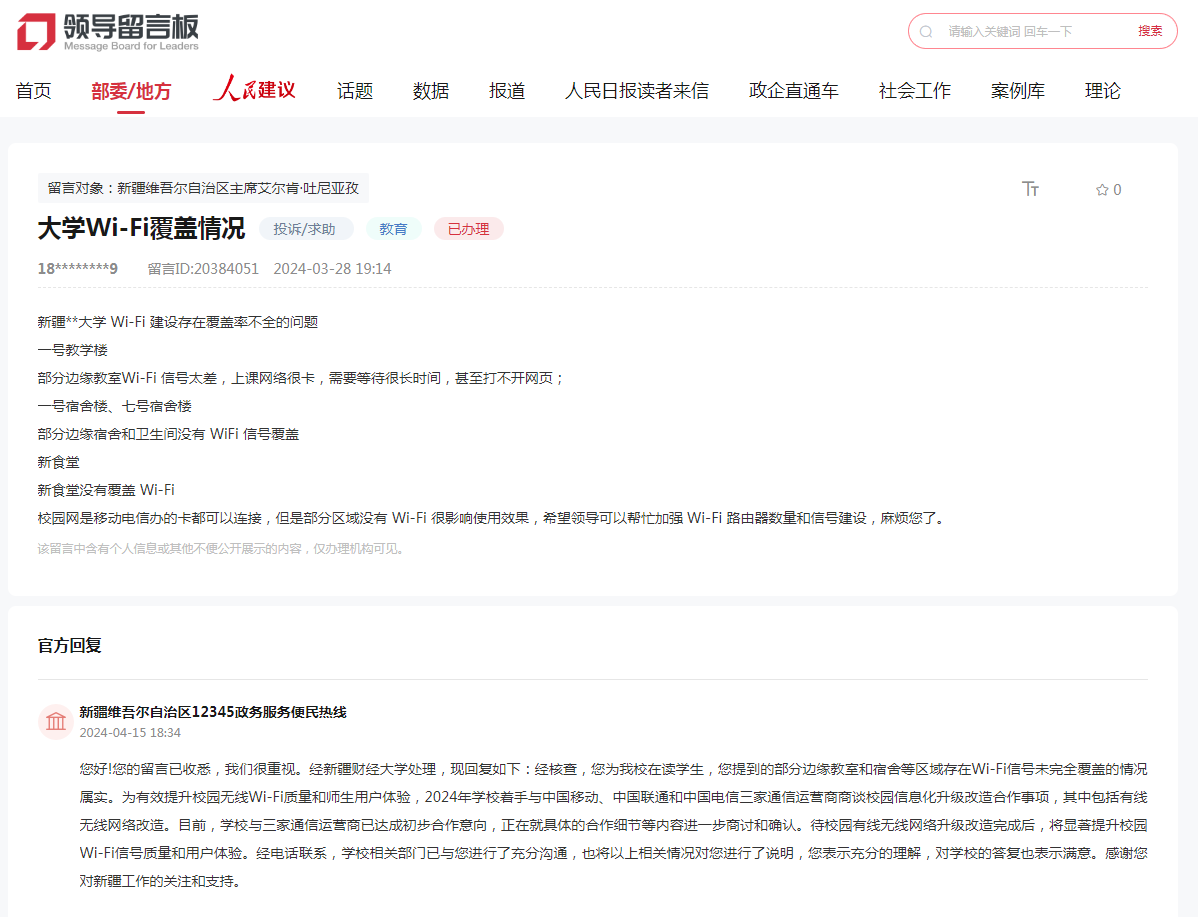Open the 人民建议 calligraphy logo tab

click(254, 90)
